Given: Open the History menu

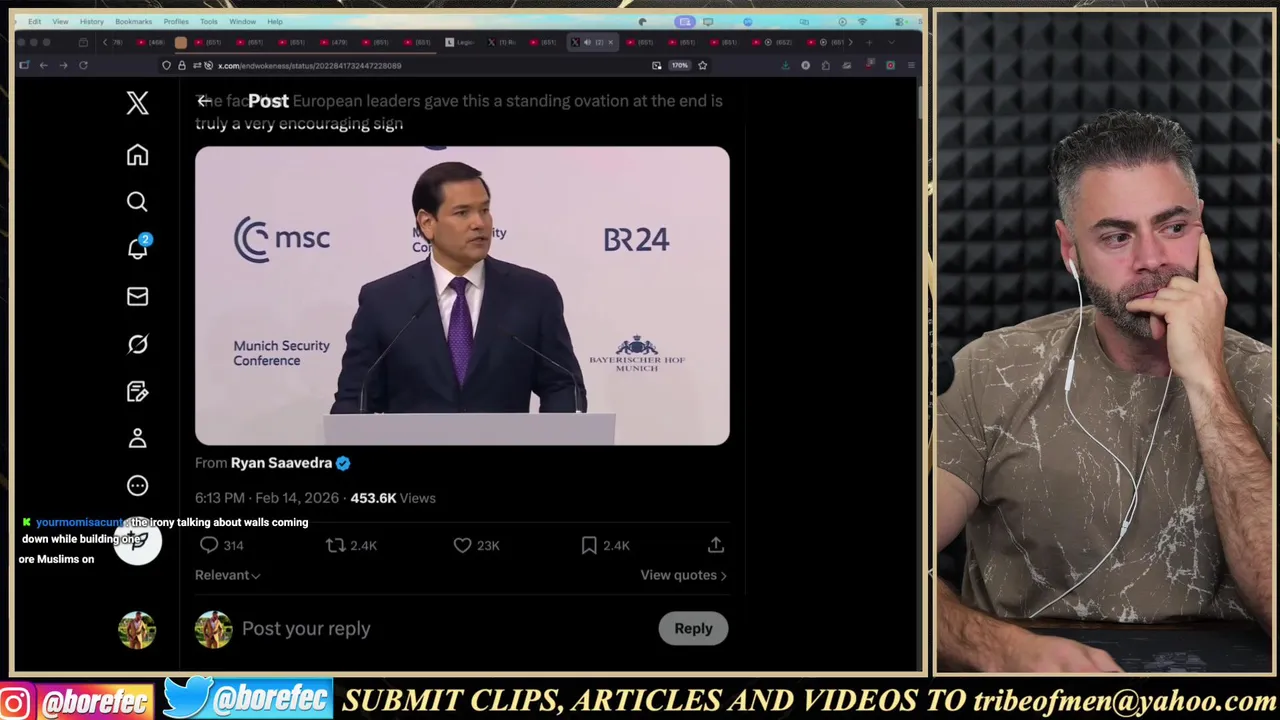Looking at the screenshot, I should click(91, 21).
